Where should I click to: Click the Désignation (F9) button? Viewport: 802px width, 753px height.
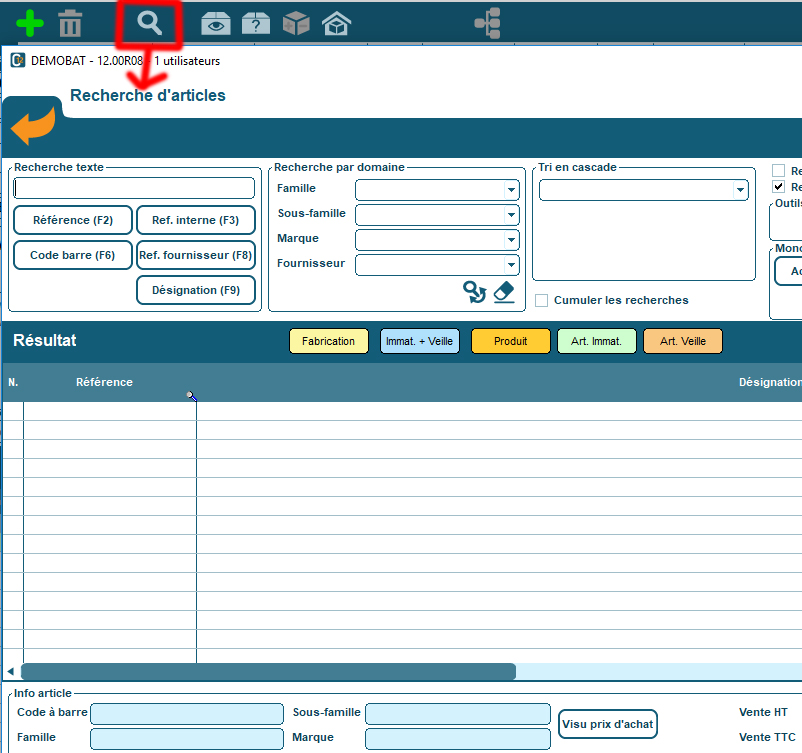196,290
